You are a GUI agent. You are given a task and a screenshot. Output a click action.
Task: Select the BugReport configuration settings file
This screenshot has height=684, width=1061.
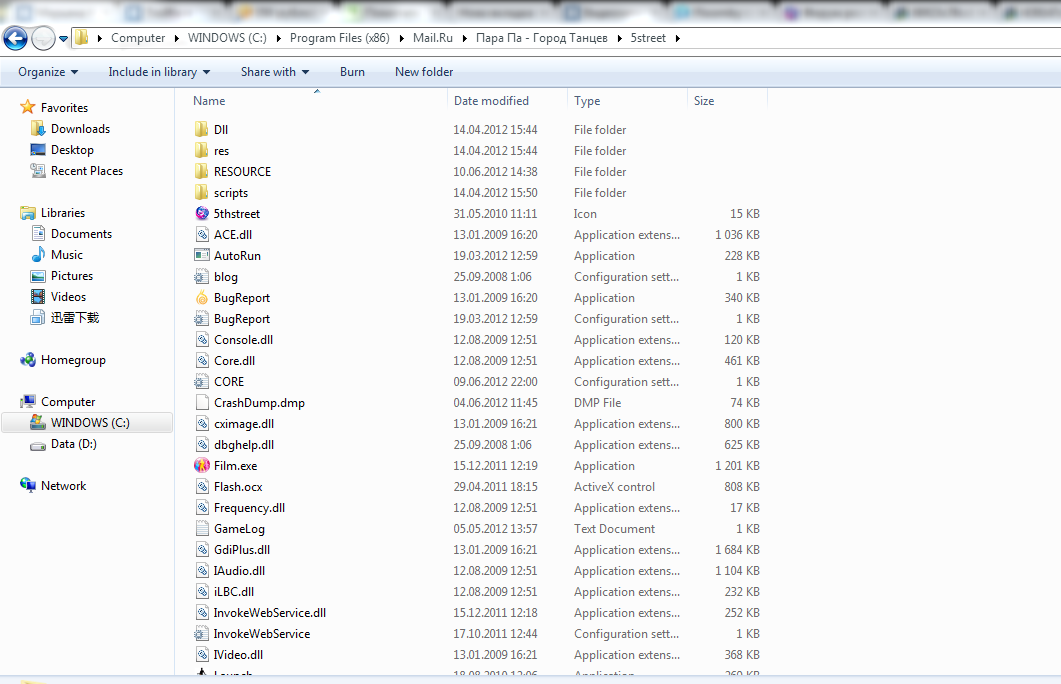pos(242,319)
